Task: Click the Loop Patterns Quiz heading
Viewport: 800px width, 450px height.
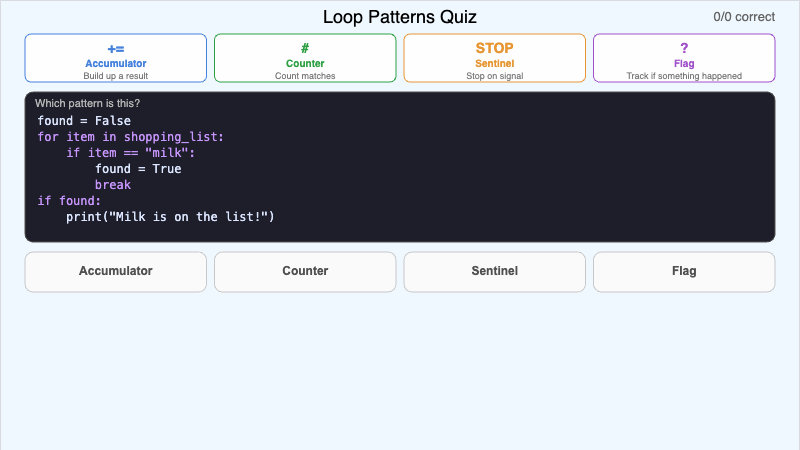Action: 400,17
